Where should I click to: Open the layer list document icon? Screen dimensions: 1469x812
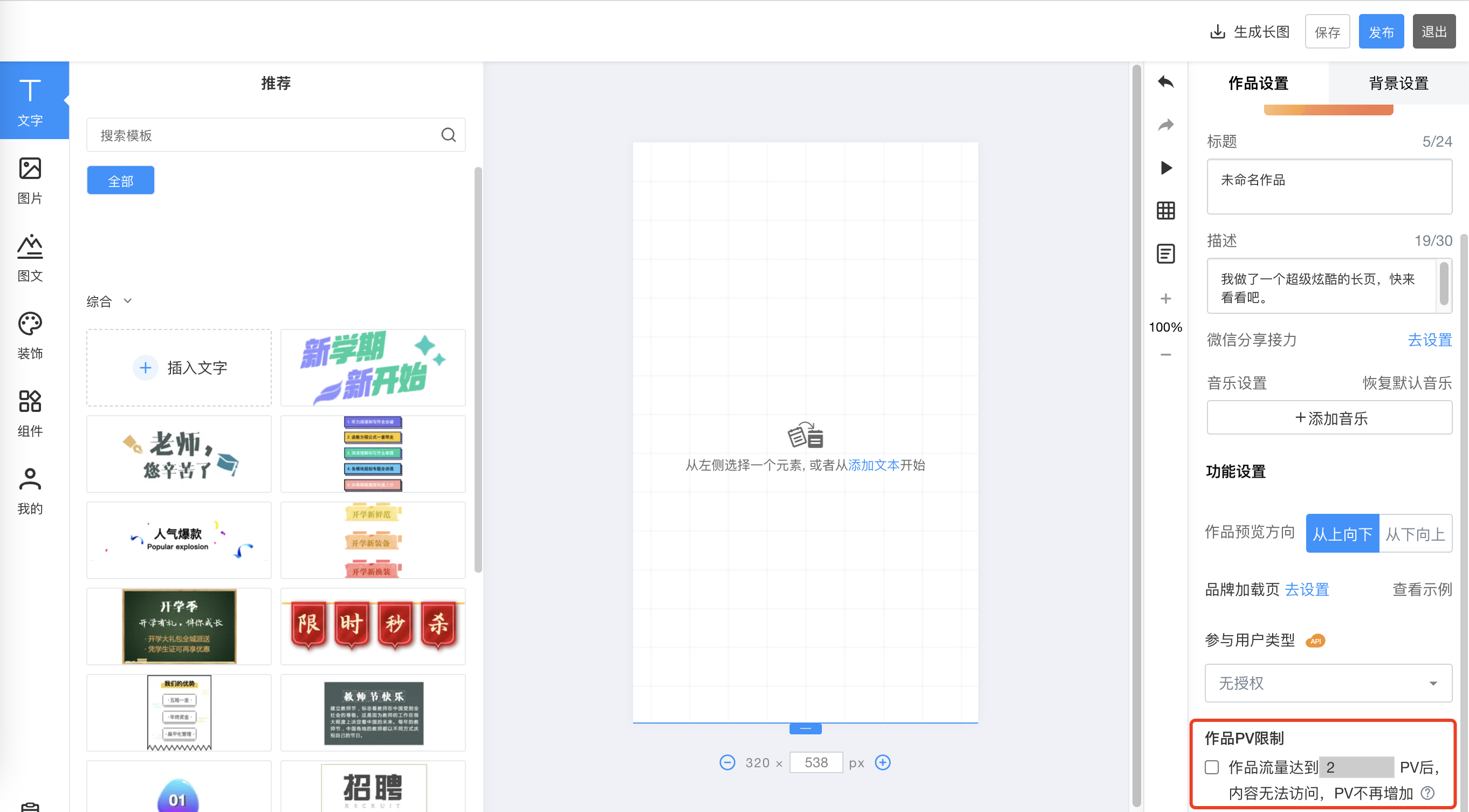click(x=1165, y=253)
